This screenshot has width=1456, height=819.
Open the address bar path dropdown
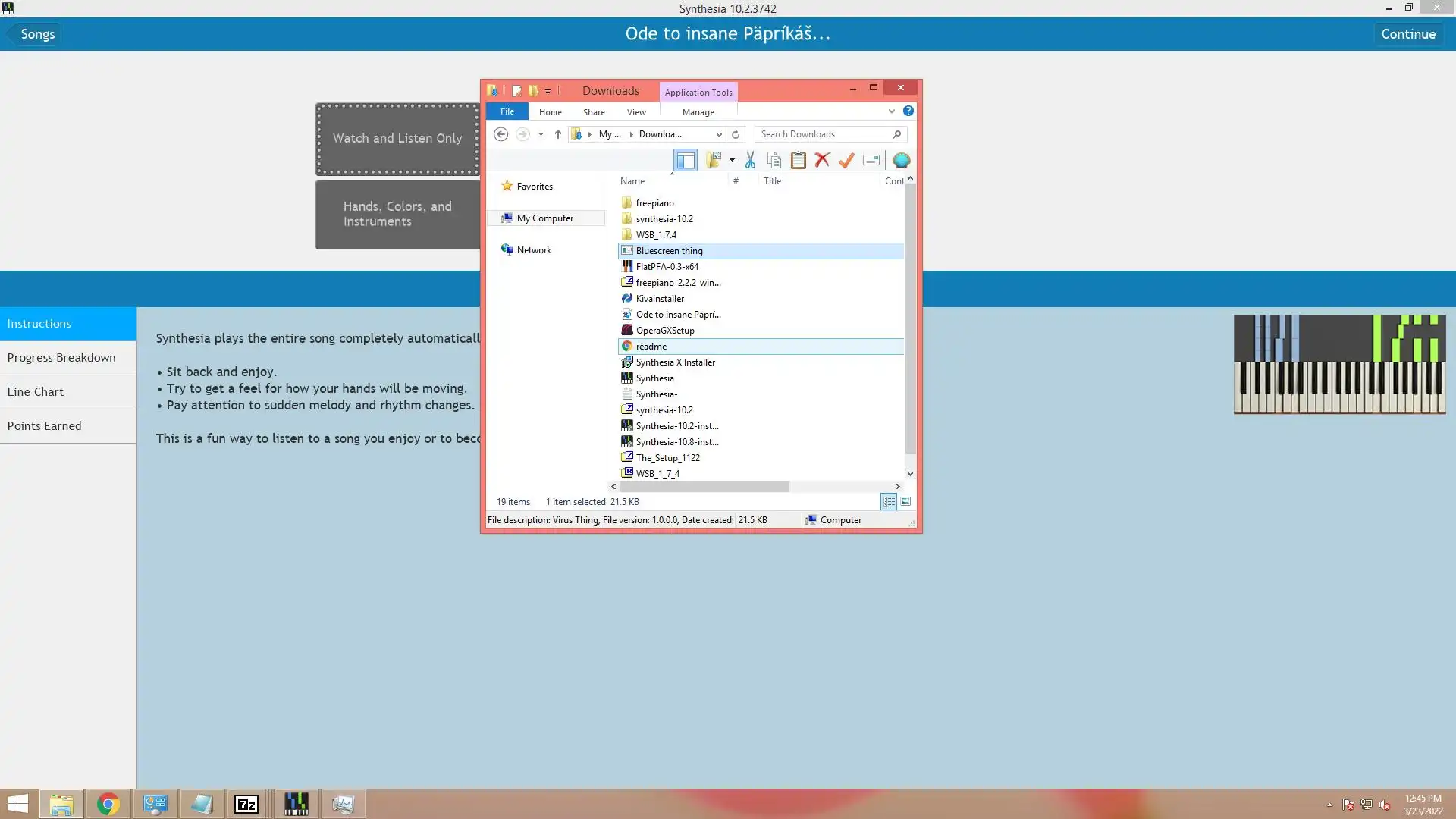point(719,134)
